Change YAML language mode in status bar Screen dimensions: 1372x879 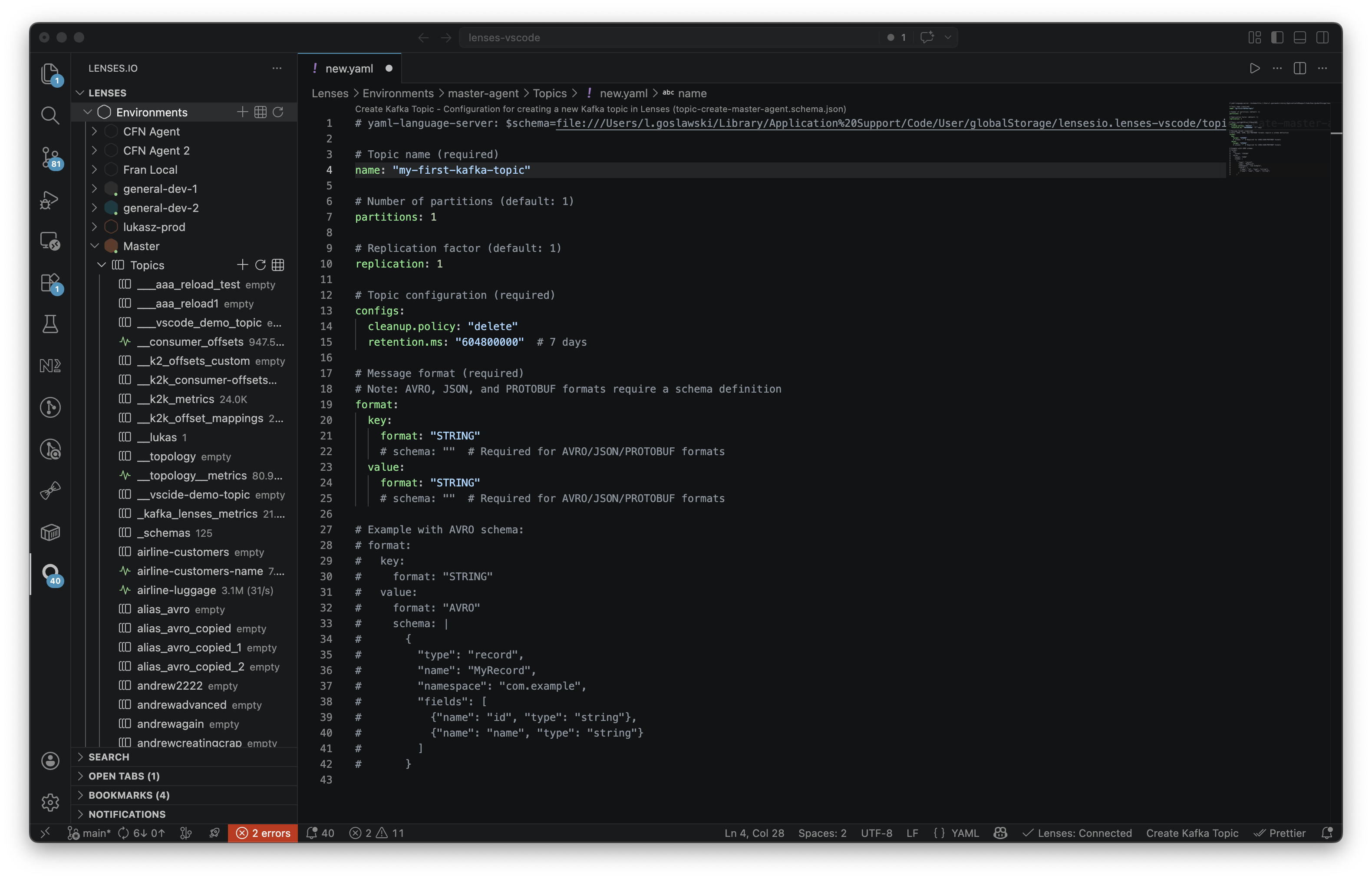click(x=965, y=833)
